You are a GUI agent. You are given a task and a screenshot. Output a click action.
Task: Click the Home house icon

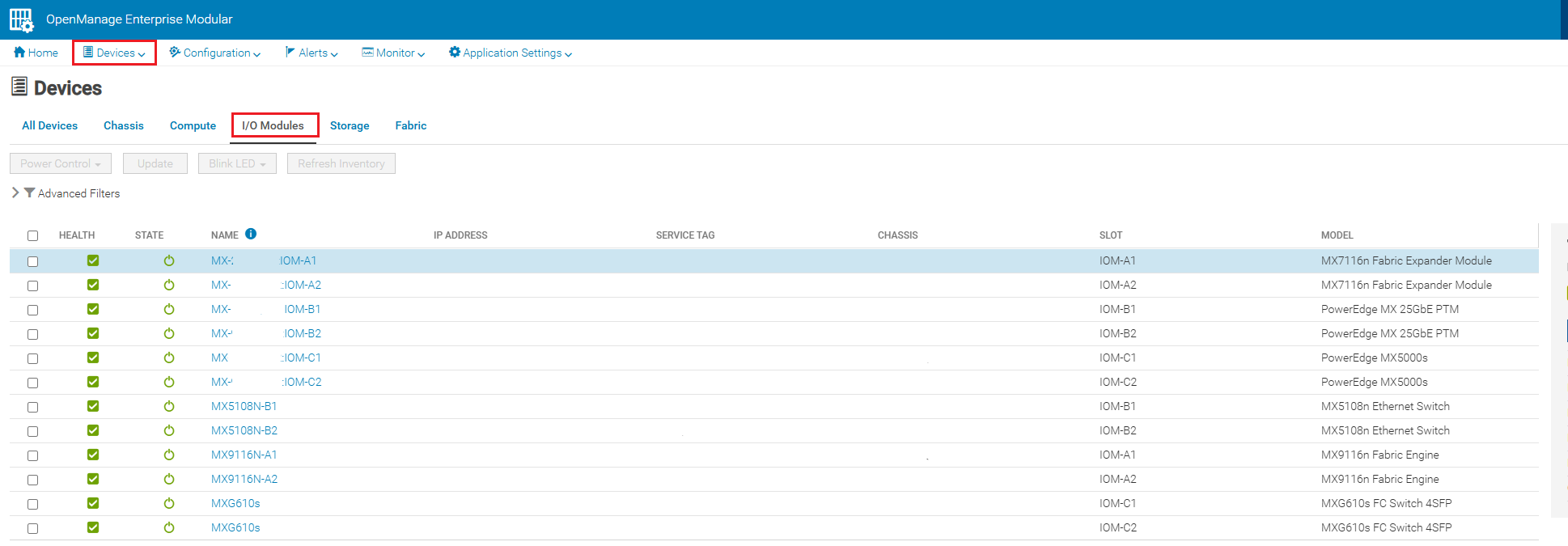click(x=19, y=53)
